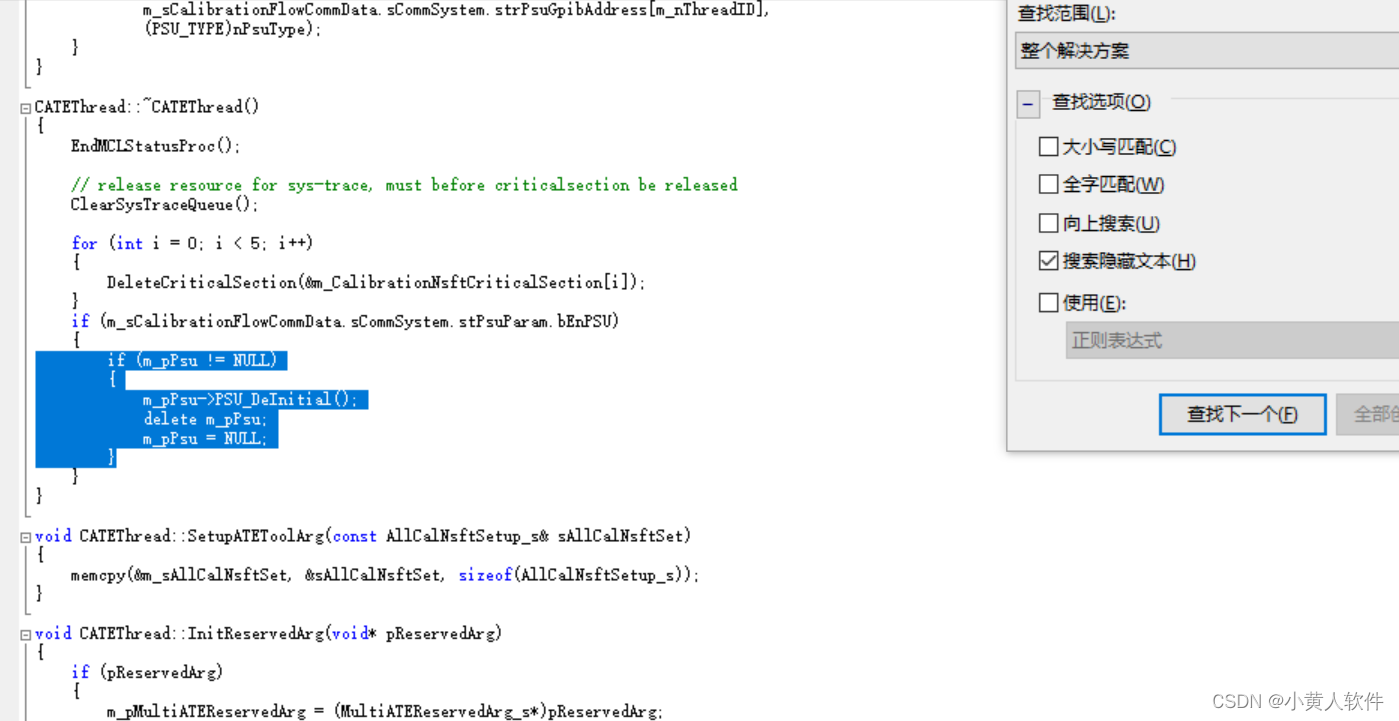1399x721 pixels.
Task: Click the partially visible 全部 button
Action: coord(1368,414)
